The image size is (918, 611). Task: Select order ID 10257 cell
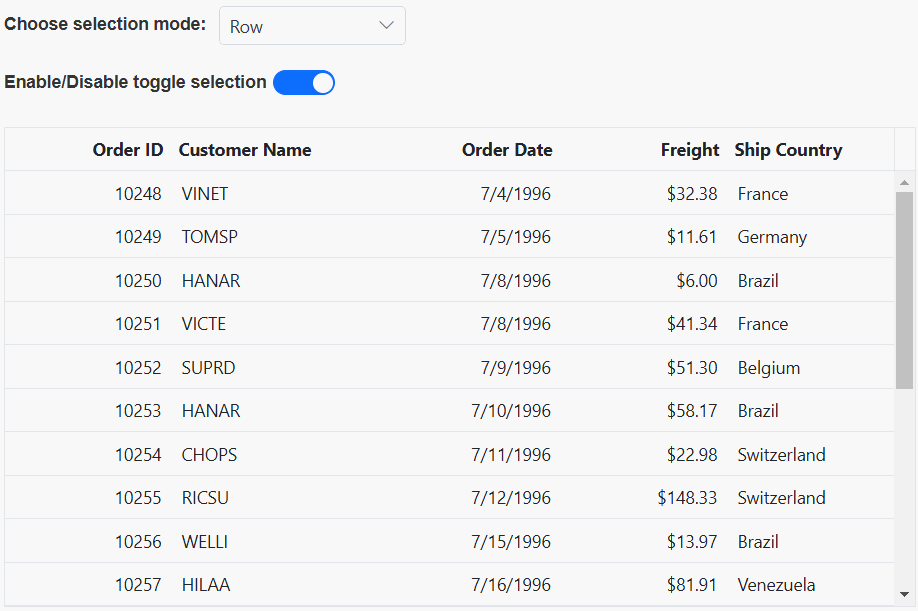(138, 585)
